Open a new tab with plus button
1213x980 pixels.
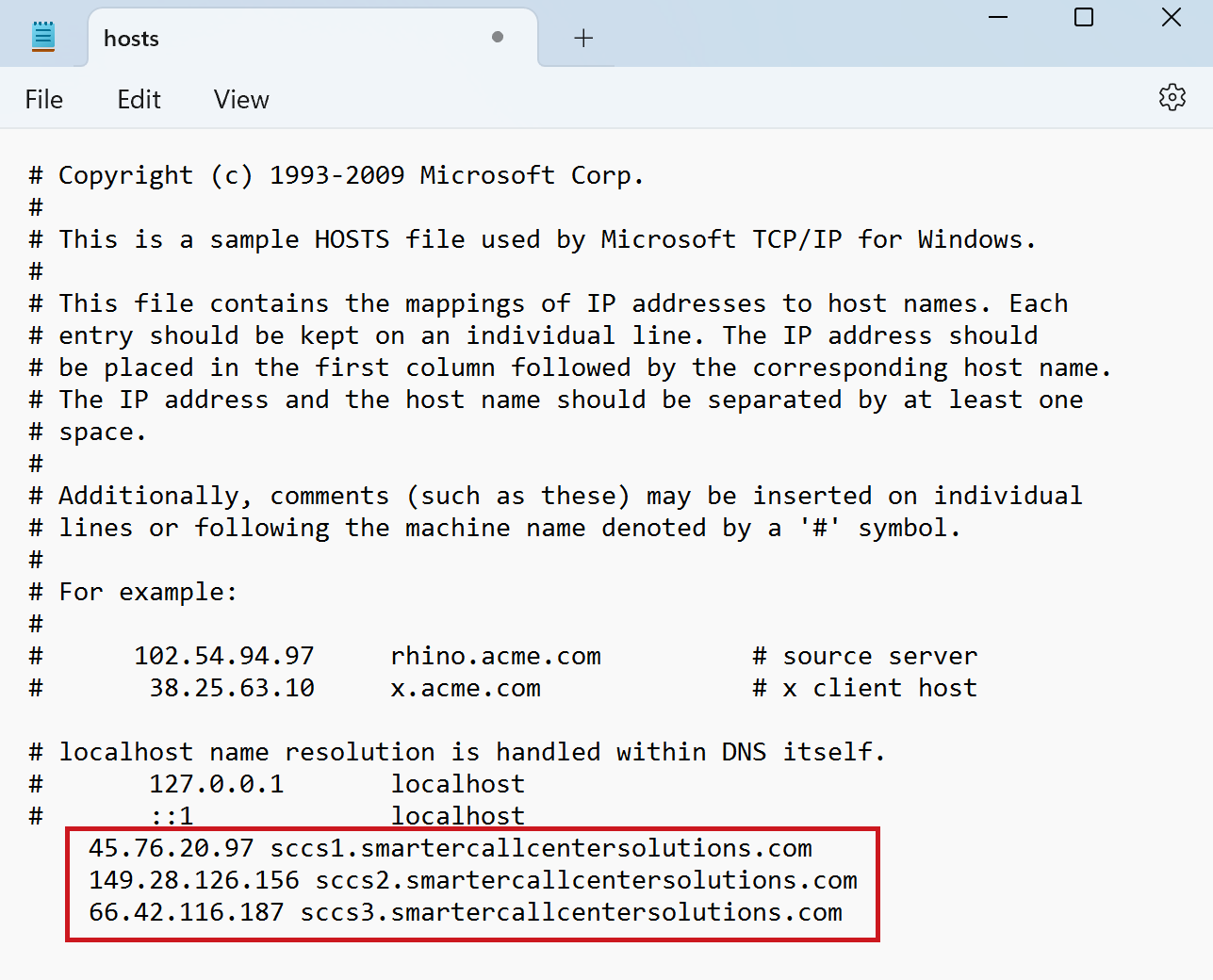coord(583,38)
